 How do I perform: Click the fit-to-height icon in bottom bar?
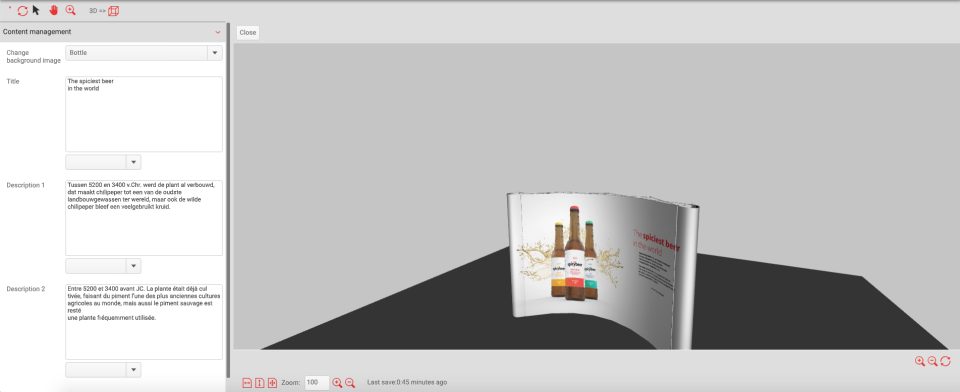(260, 382)
